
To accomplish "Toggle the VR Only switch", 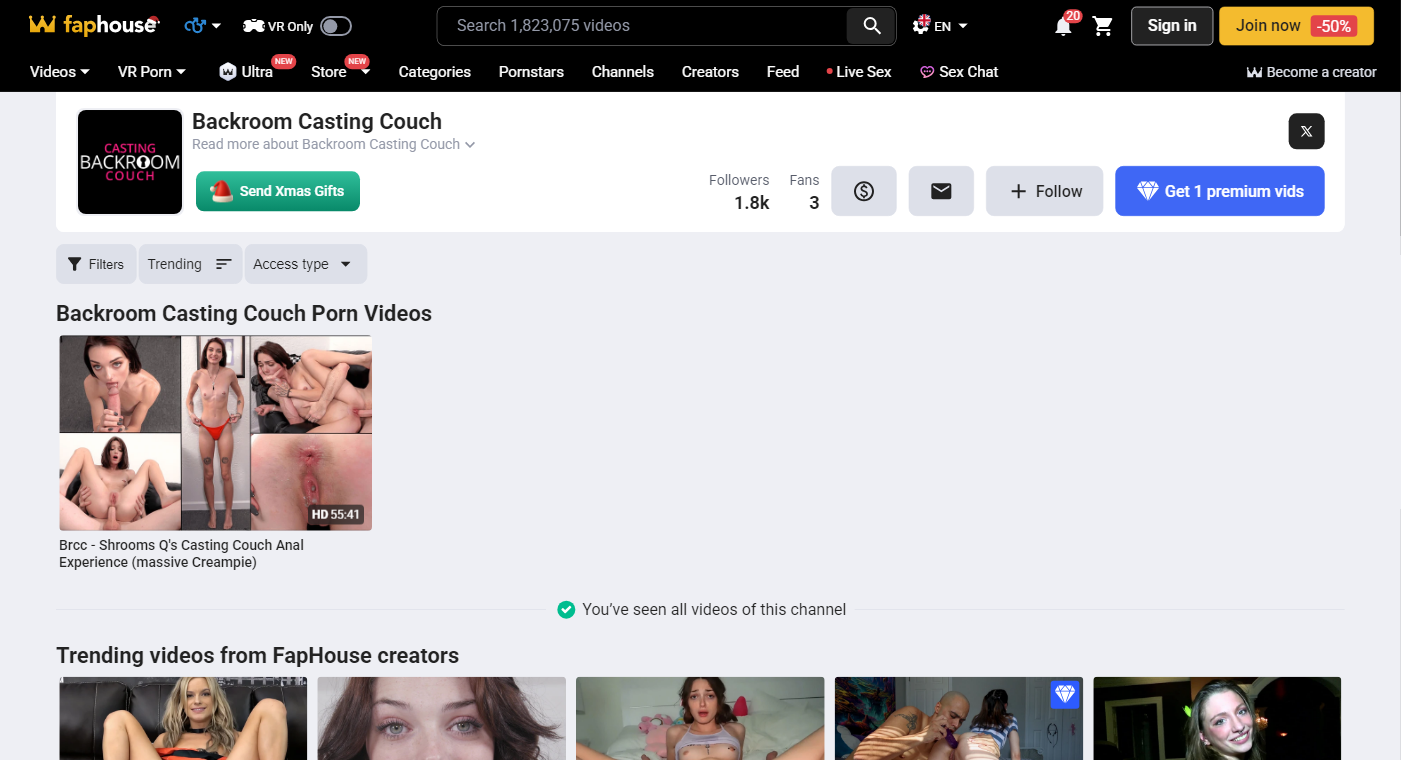I will click(x=336, y=26).
